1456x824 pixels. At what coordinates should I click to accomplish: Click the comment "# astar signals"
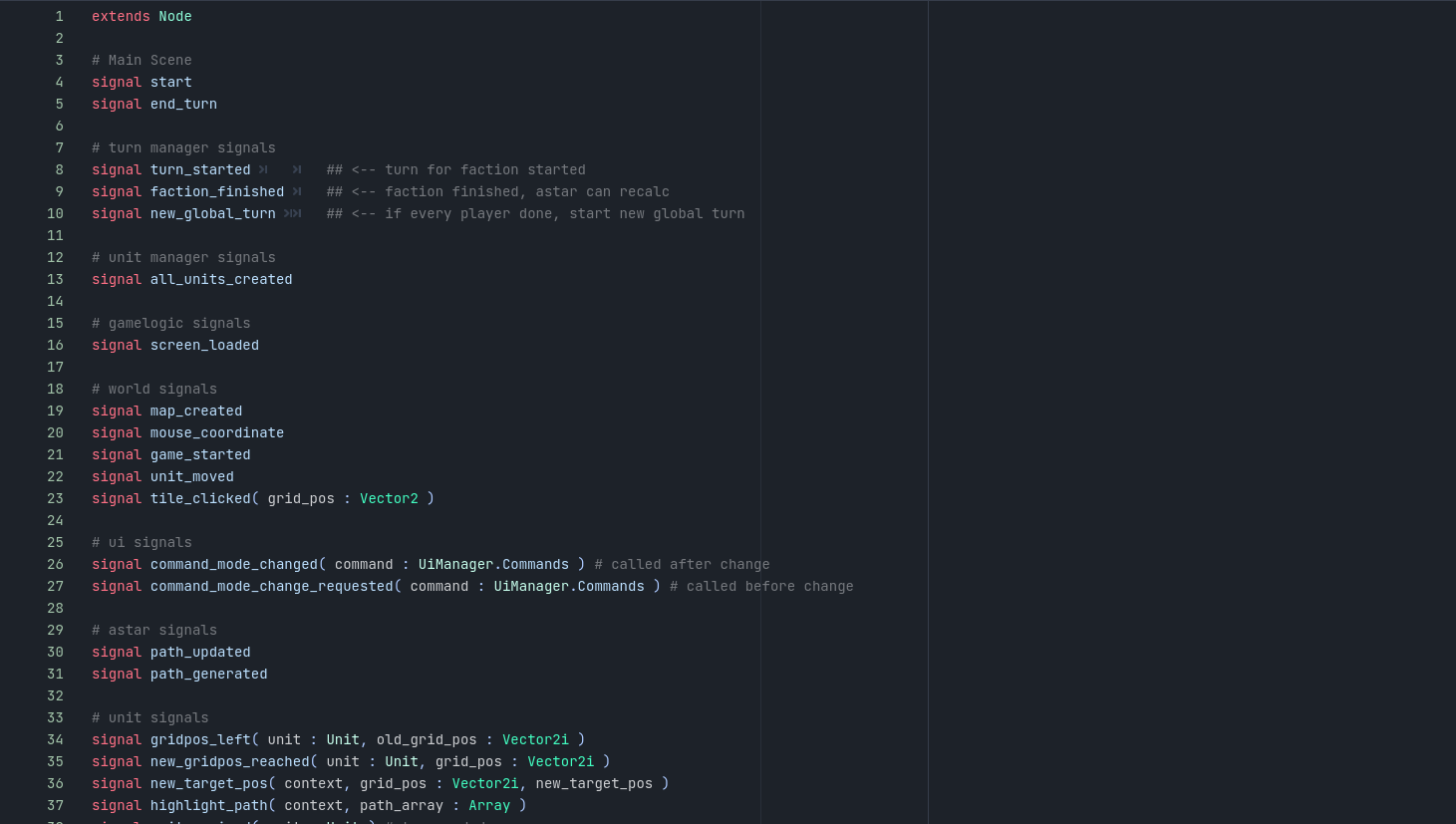pyautogui.click(x=154, y=630)
